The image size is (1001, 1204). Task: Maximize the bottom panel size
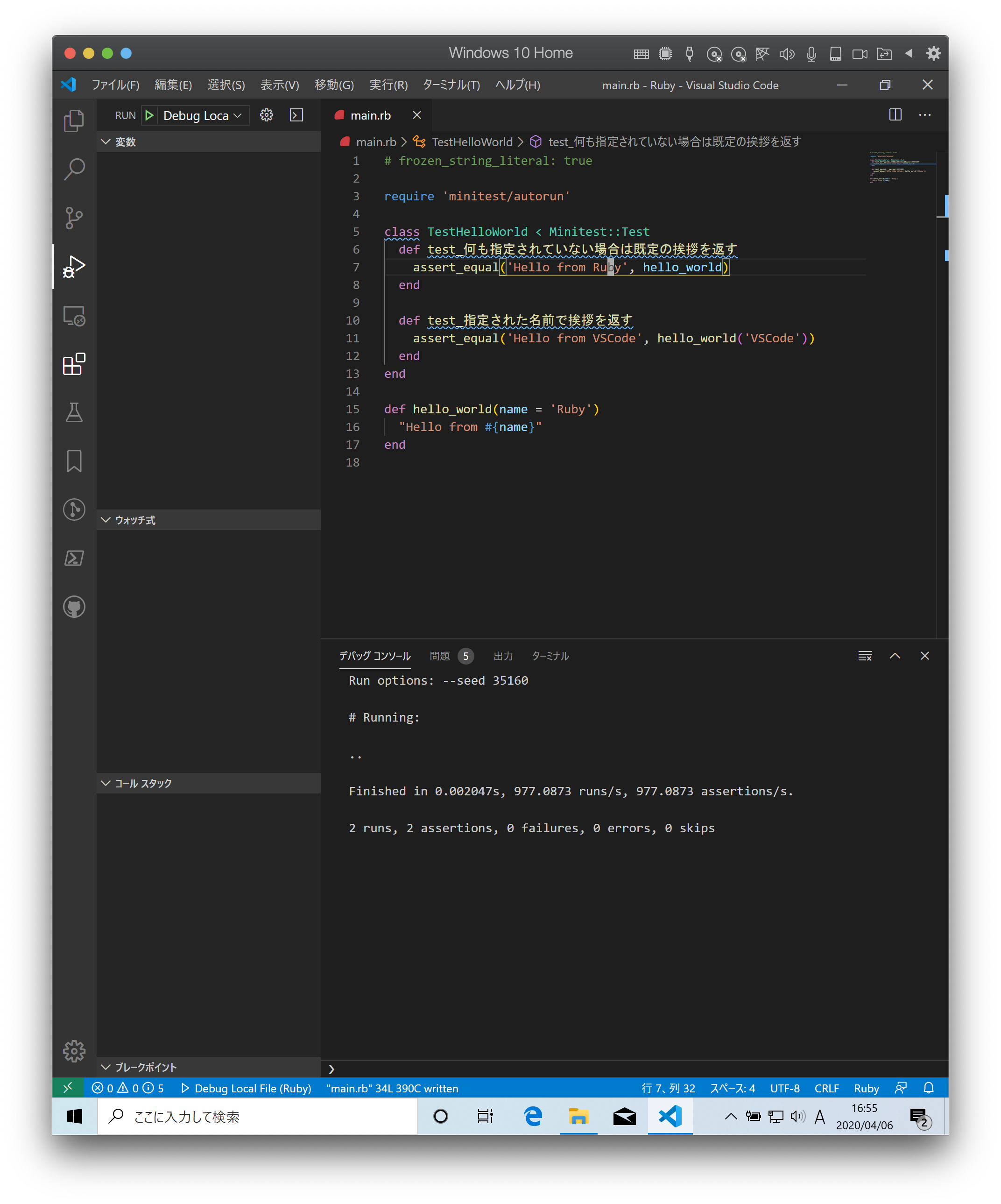coord(895,656)
